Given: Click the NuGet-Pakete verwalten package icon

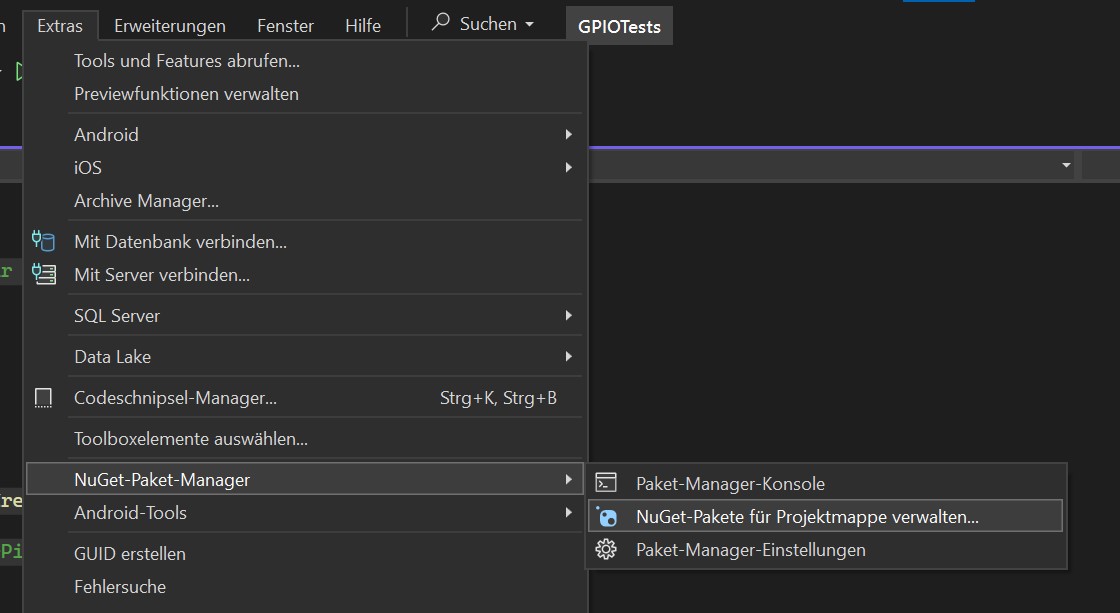Looking at the screenshot, I should (606, 517).
